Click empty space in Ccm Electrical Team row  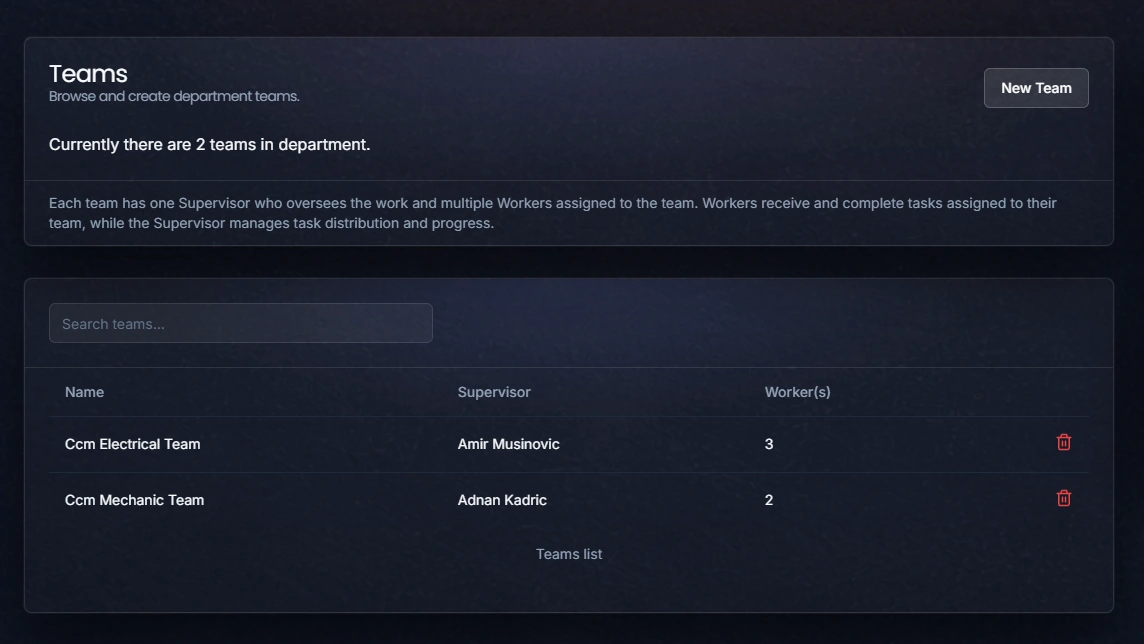(x=912, y=444)
